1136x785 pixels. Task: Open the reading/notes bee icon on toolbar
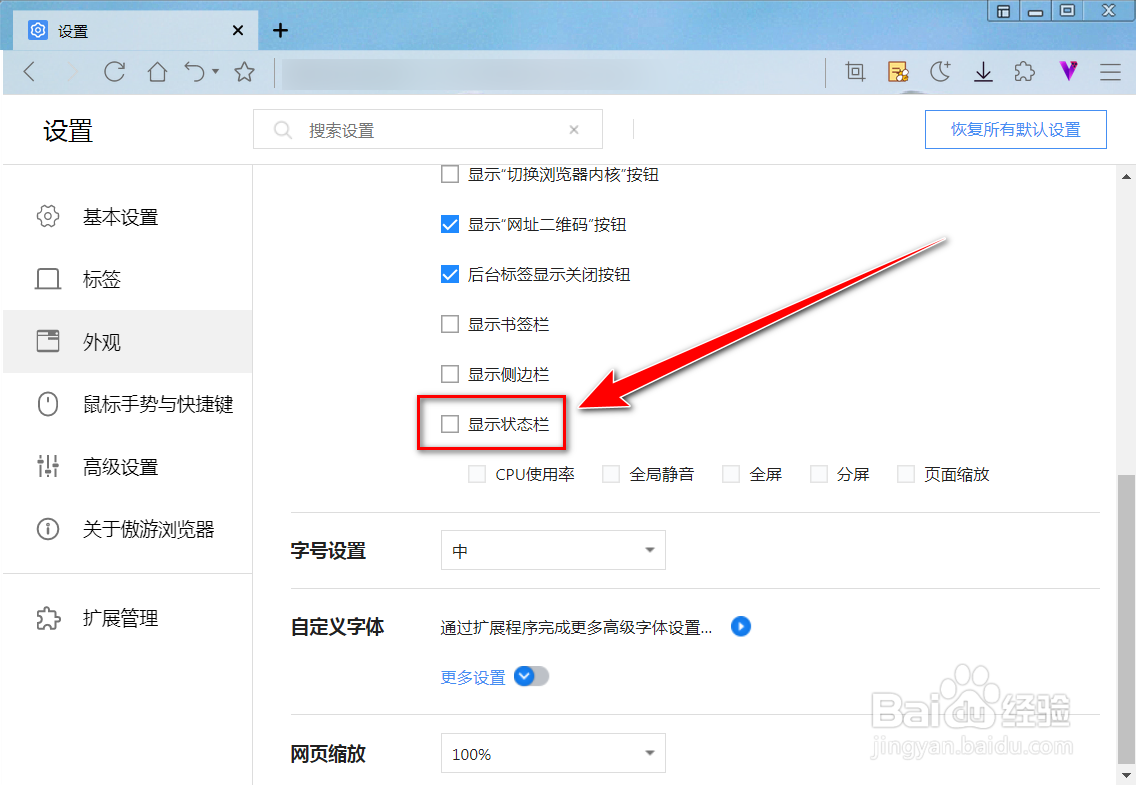point(898,71)
